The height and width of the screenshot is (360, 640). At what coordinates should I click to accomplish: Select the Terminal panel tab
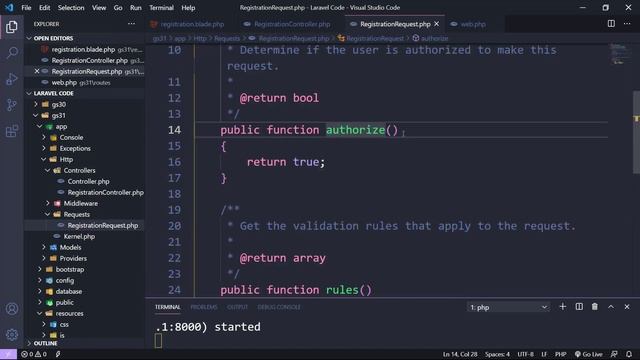(x=167, y=307)
